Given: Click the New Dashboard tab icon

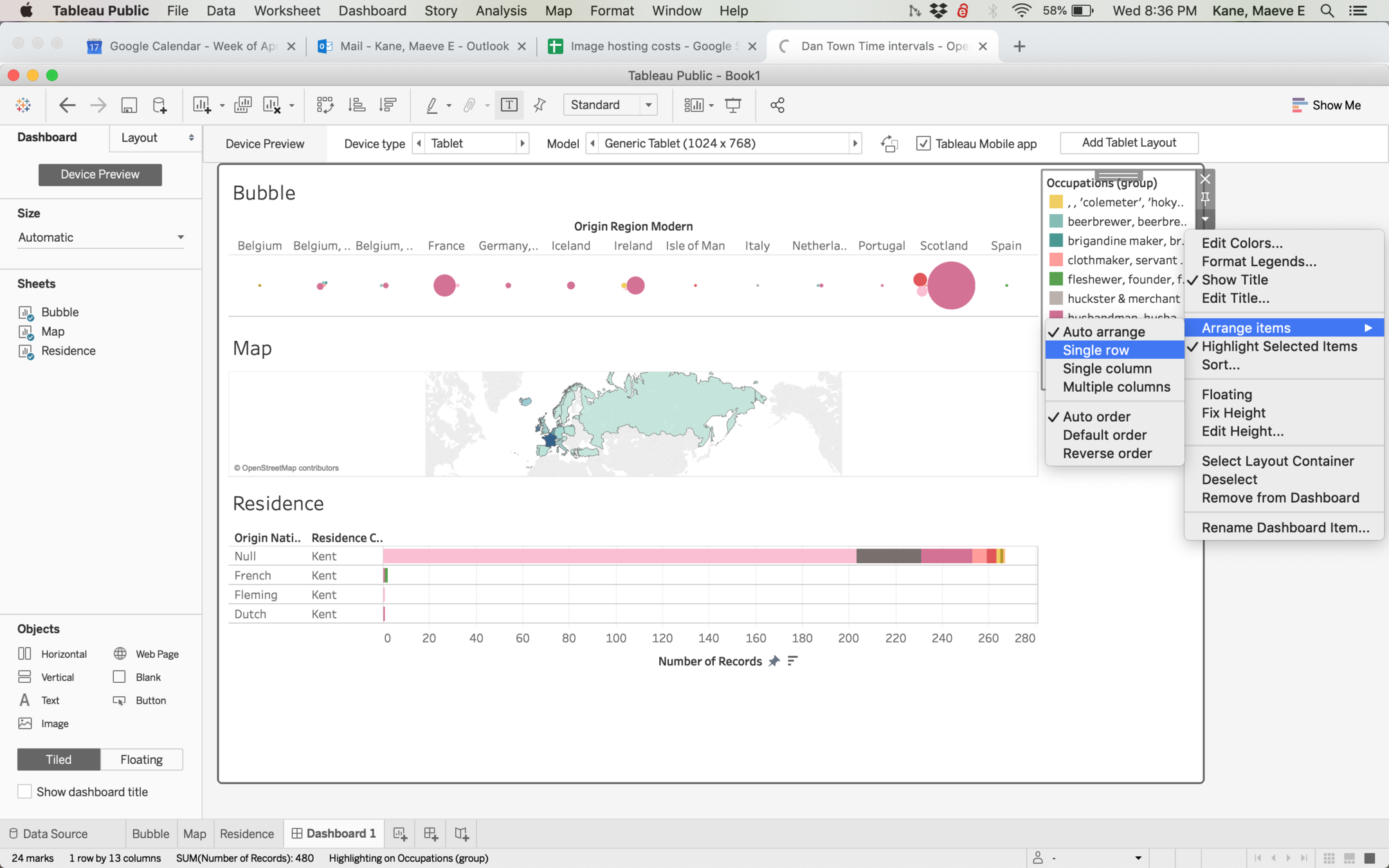Looking at the screenshot, I should click(x=430, y=834).
